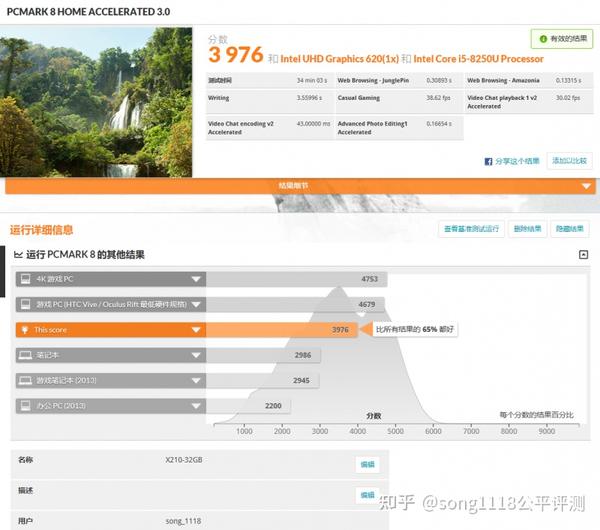Open the This score dropdown arrow
This screenshot has width=600, height=530.
pos(196,330)
